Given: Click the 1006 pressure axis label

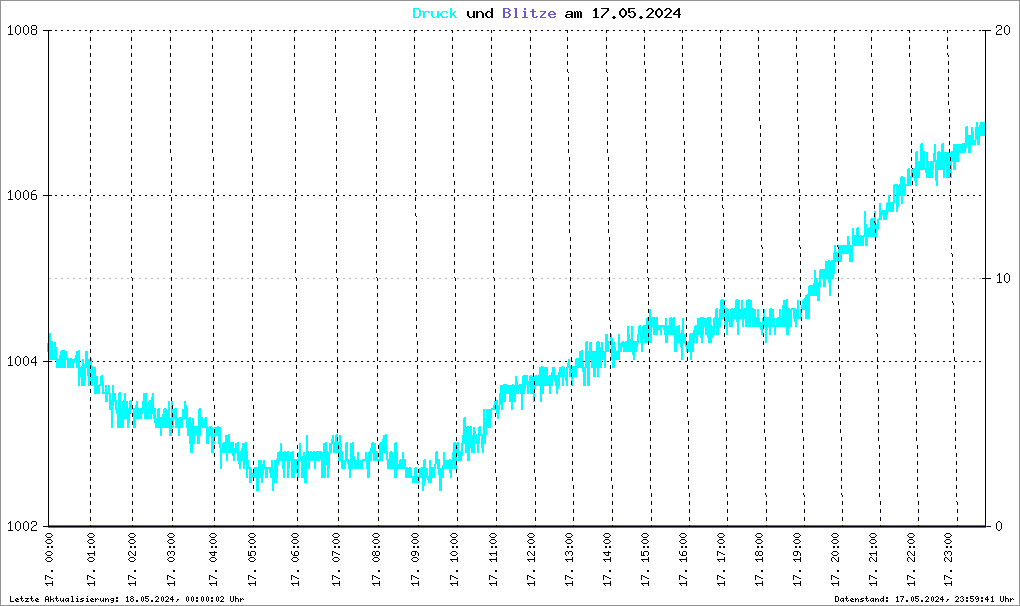Looking at the screenshot, I should tap(22, 195).
